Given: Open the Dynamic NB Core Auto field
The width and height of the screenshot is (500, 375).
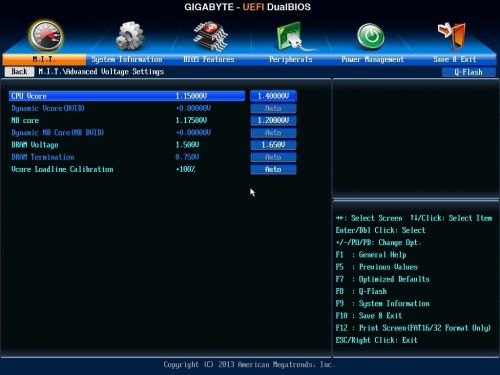Looking at the screenshot, I should pyautogui.click(x=273, y=133).
